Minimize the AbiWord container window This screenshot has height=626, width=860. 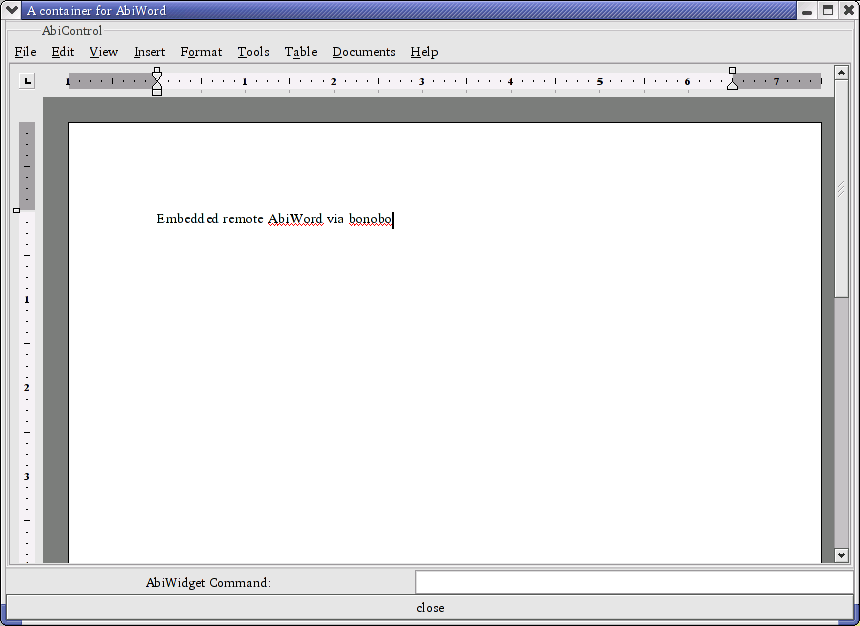[806, 10]
